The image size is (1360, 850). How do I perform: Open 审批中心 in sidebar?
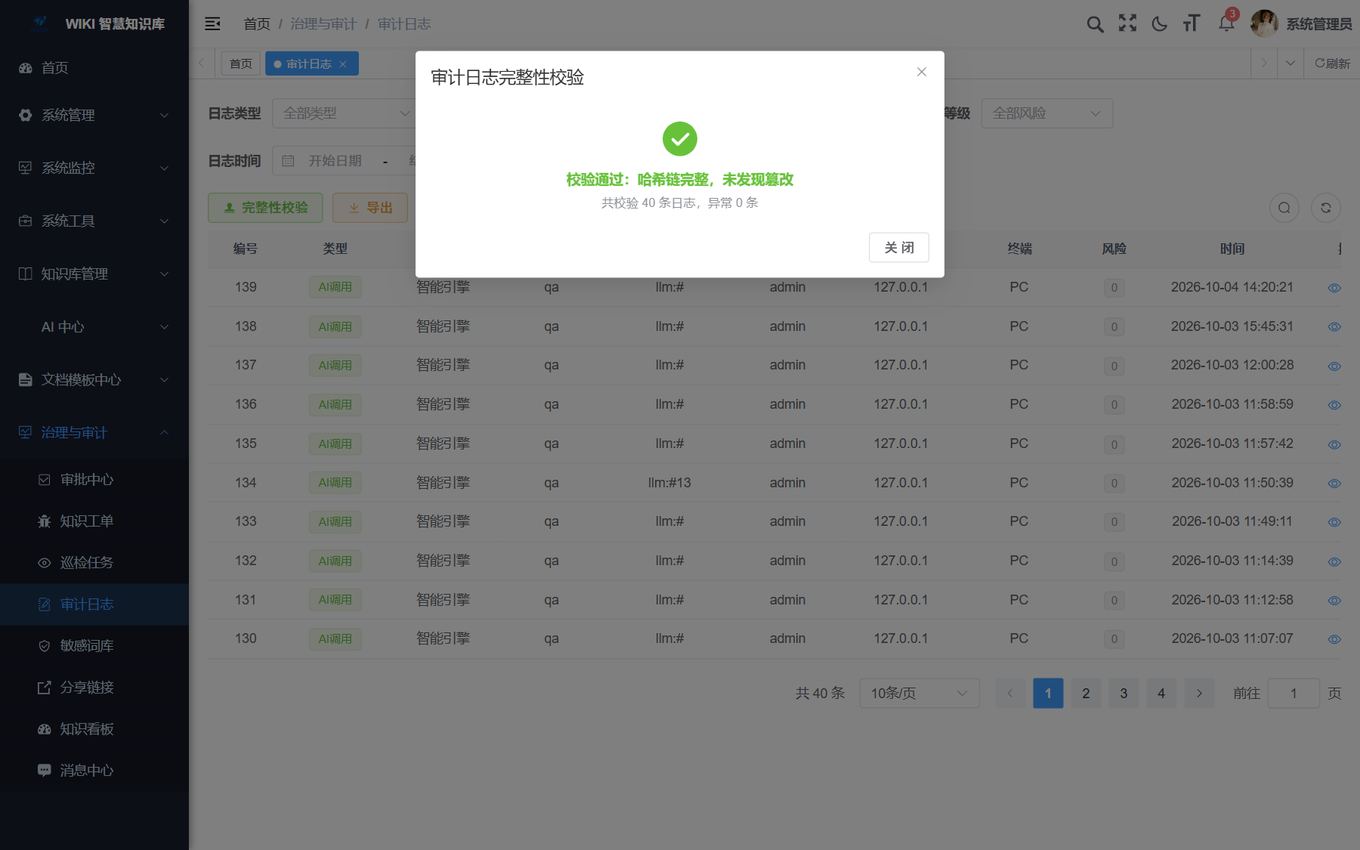tap(94, 480)
